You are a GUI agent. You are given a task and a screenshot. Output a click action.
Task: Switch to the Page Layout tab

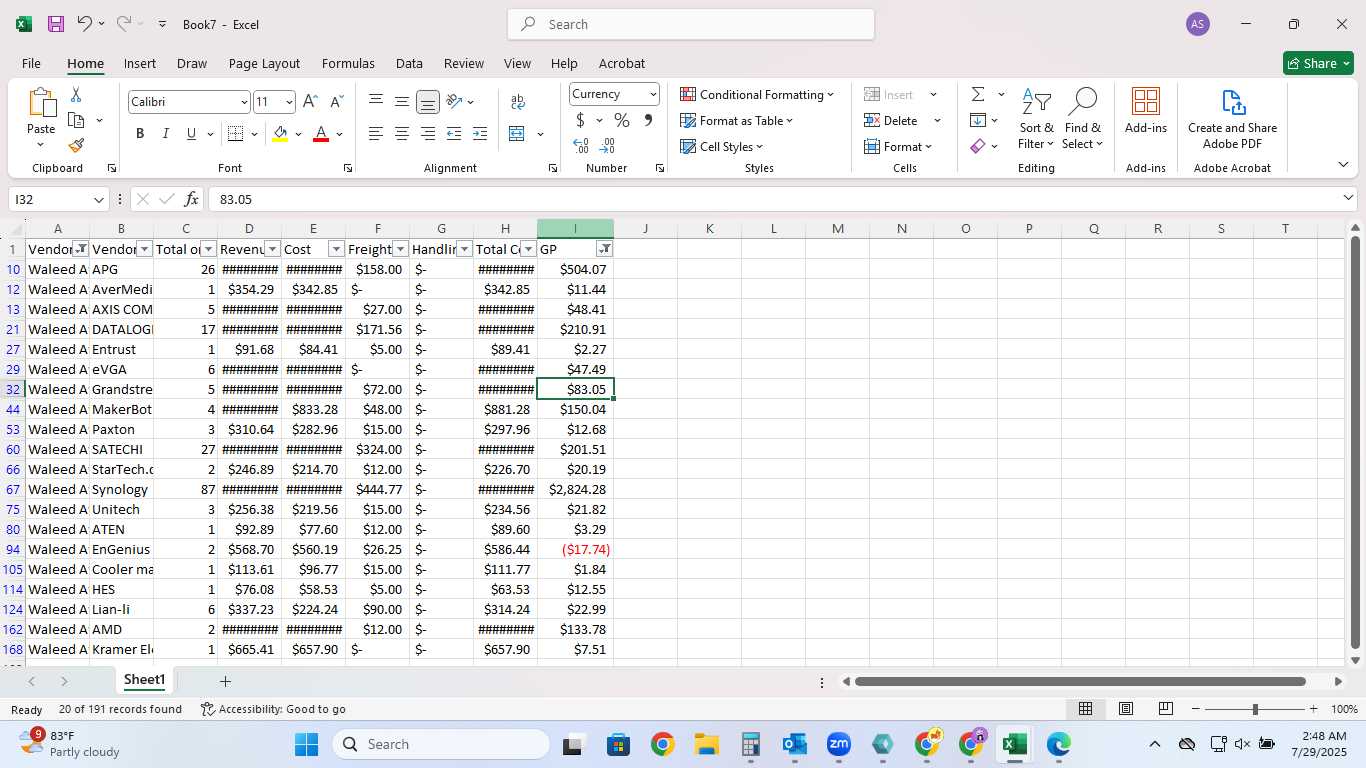point(264,63)
